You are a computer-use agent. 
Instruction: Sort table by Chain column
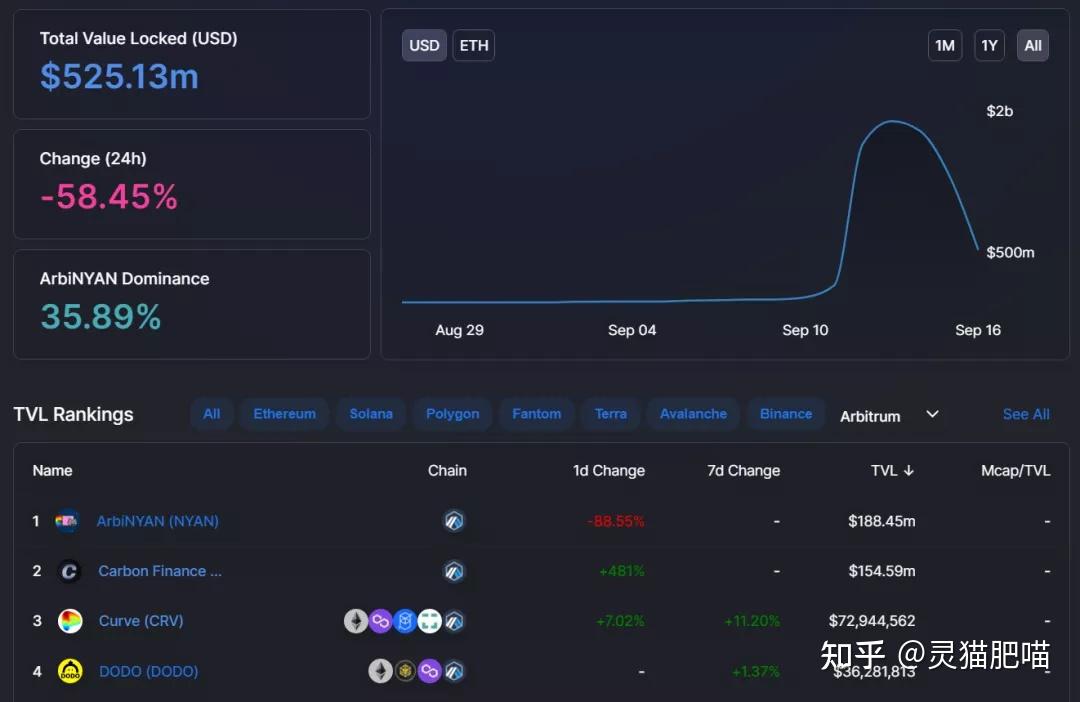coord(447,471)
